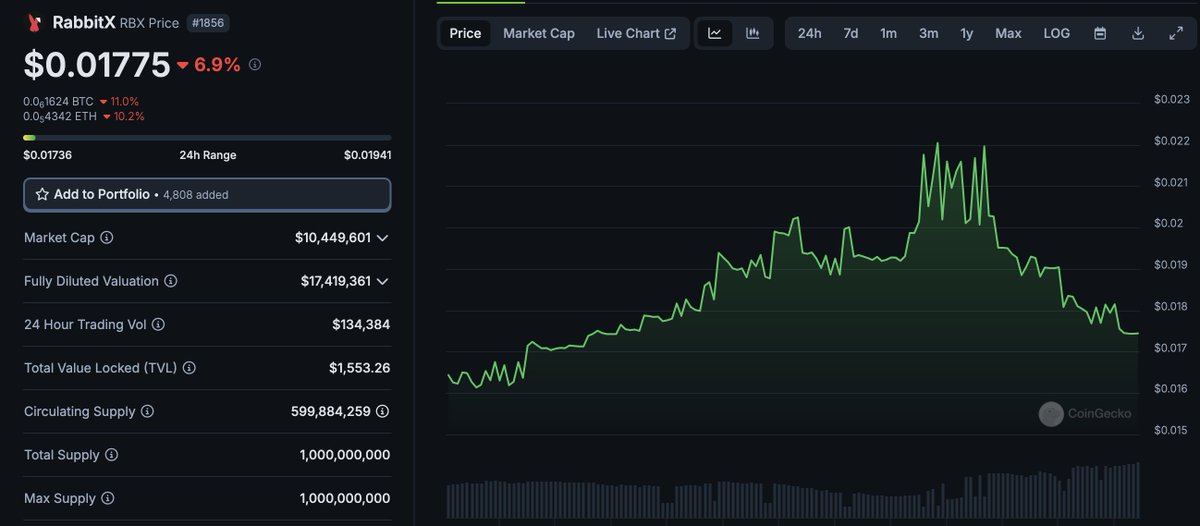The height and width of the screenshot is (526, 1200).
Task: Click the price chart peak near $0.022
Action: [x=937, y=145]
